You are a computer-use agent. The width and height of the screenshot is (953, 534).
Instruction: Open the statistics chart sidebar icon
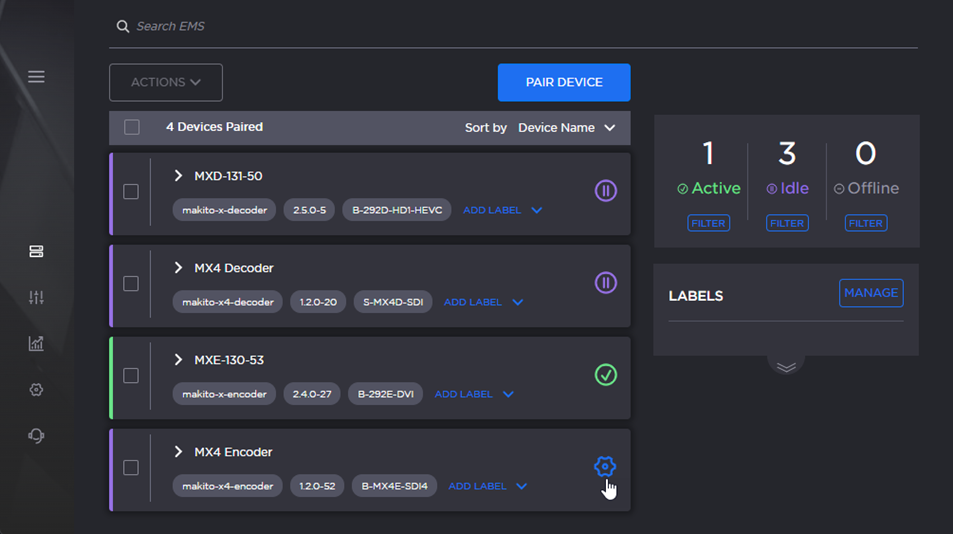pyautogui.click(x=36, y=344)
